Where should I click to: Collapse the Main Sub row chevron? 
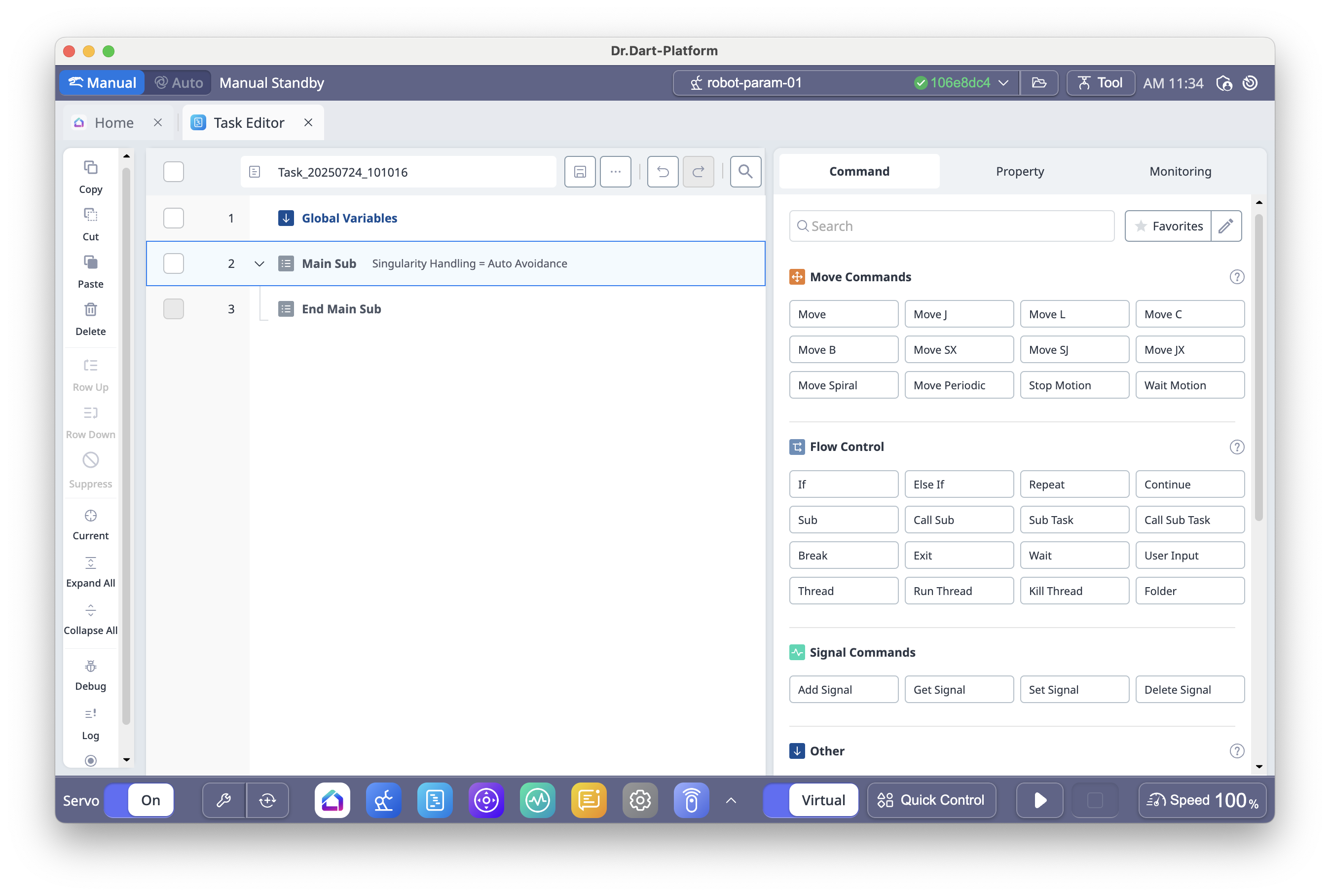[x=259, y=263]
